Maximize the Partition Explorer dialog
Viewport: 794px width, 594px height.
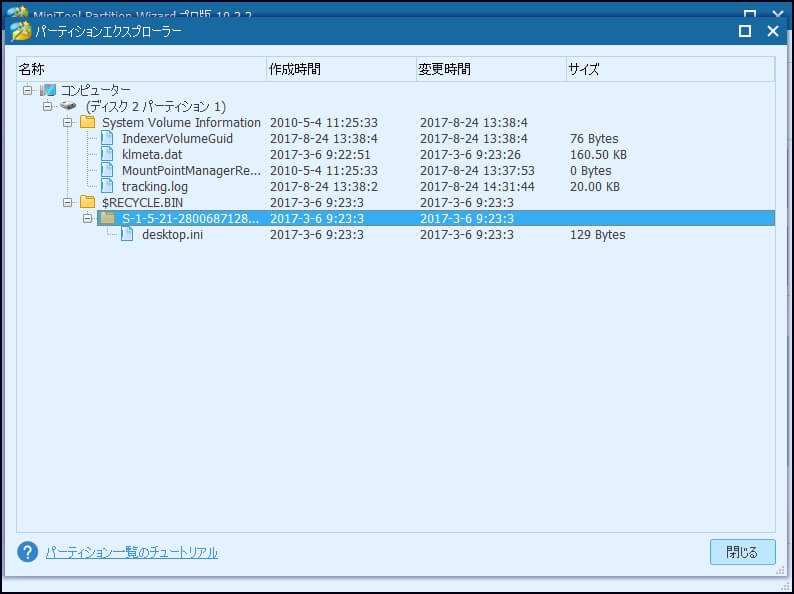click(x=745, y=31)
